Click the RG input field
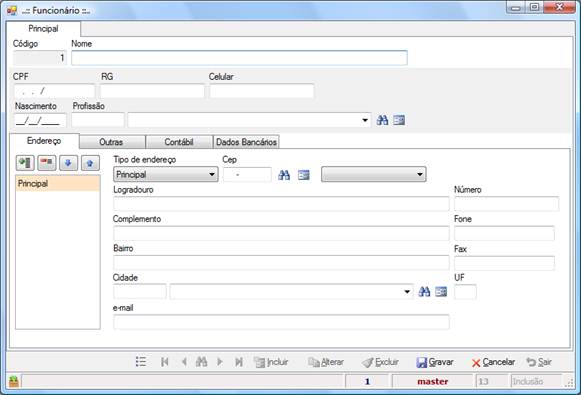The image size is (581, 395). [x=152, y=91]
